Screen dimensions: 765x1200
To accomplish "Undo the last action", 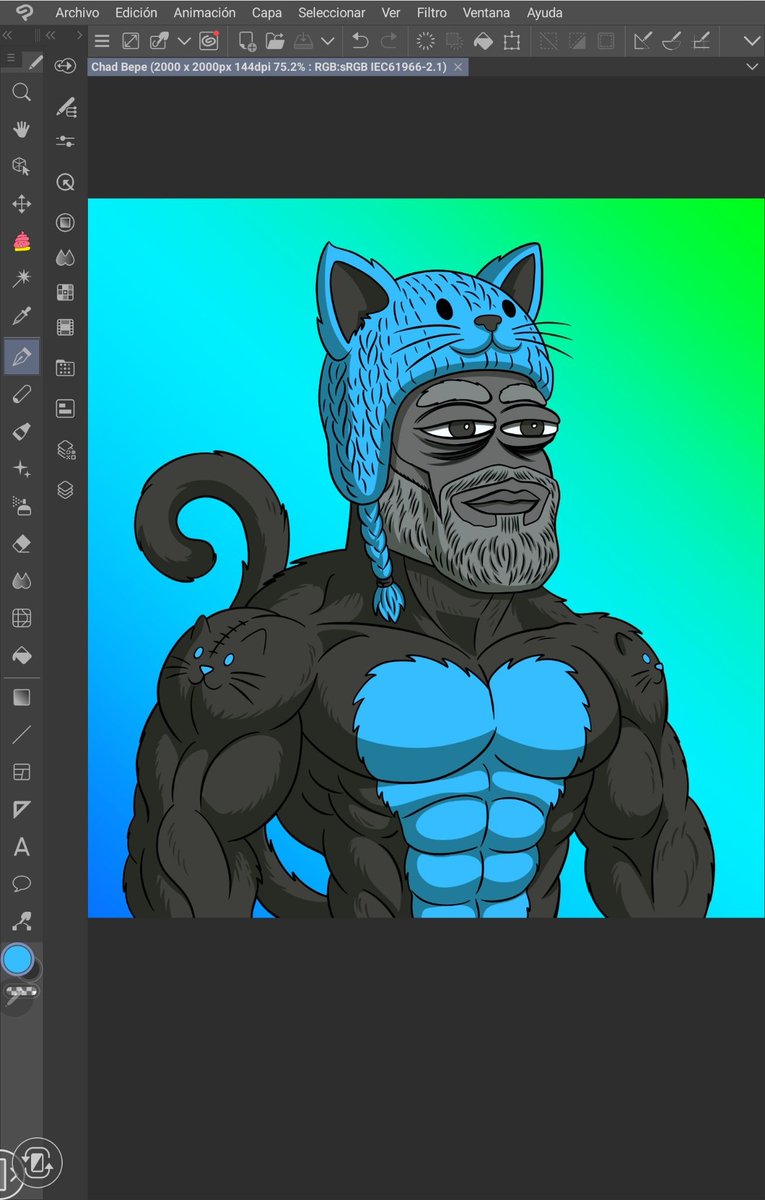I will point(360,41).
